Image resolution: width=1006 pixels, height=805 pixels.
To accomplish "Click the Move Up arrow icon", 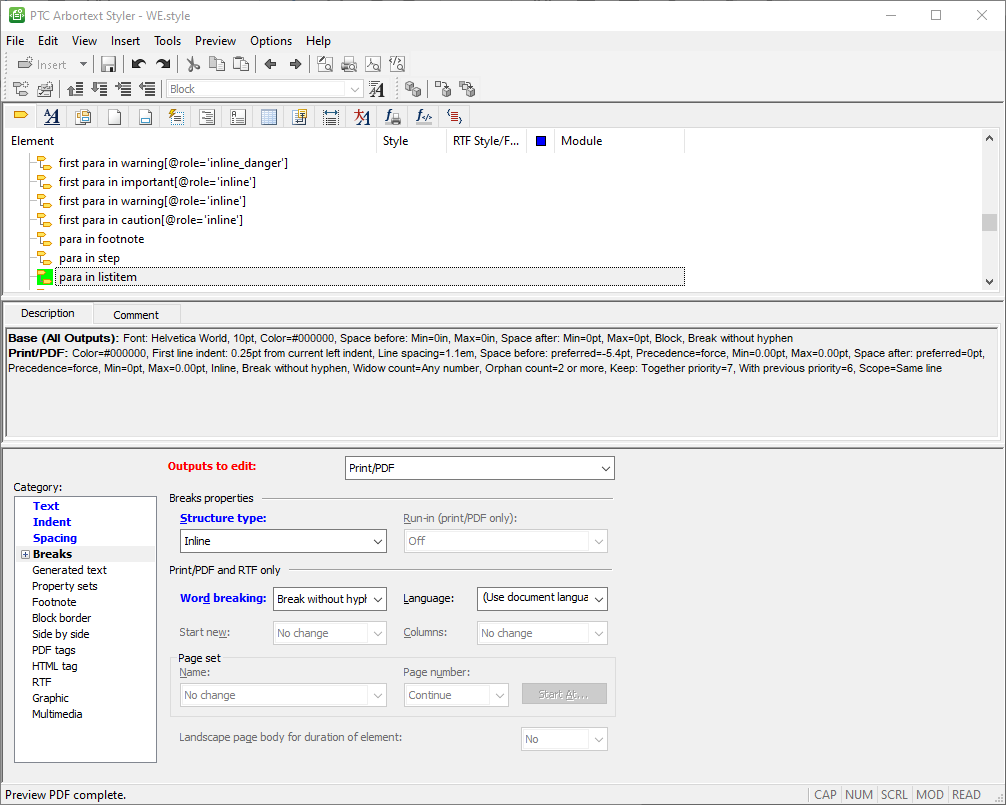I will (75, 89).
